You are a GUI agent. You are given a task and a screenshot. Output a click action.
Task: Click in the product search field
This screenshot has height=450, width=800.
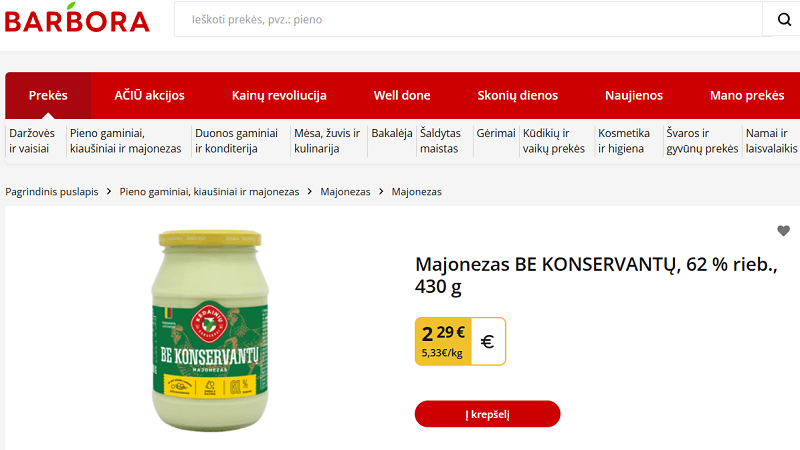tap(468, 19)
